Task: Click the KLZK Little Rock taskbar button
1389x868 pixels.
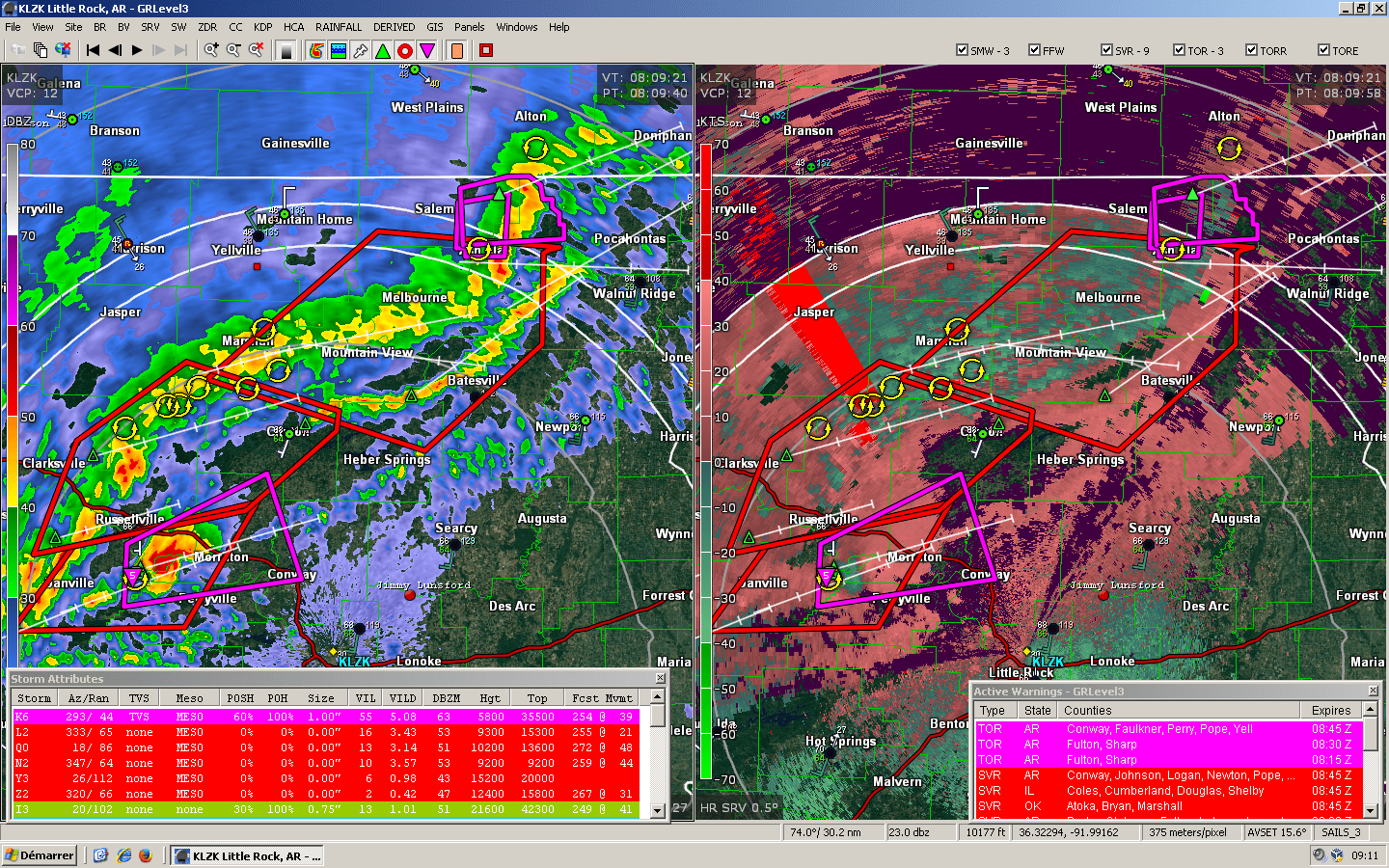Action: (247, 855)
